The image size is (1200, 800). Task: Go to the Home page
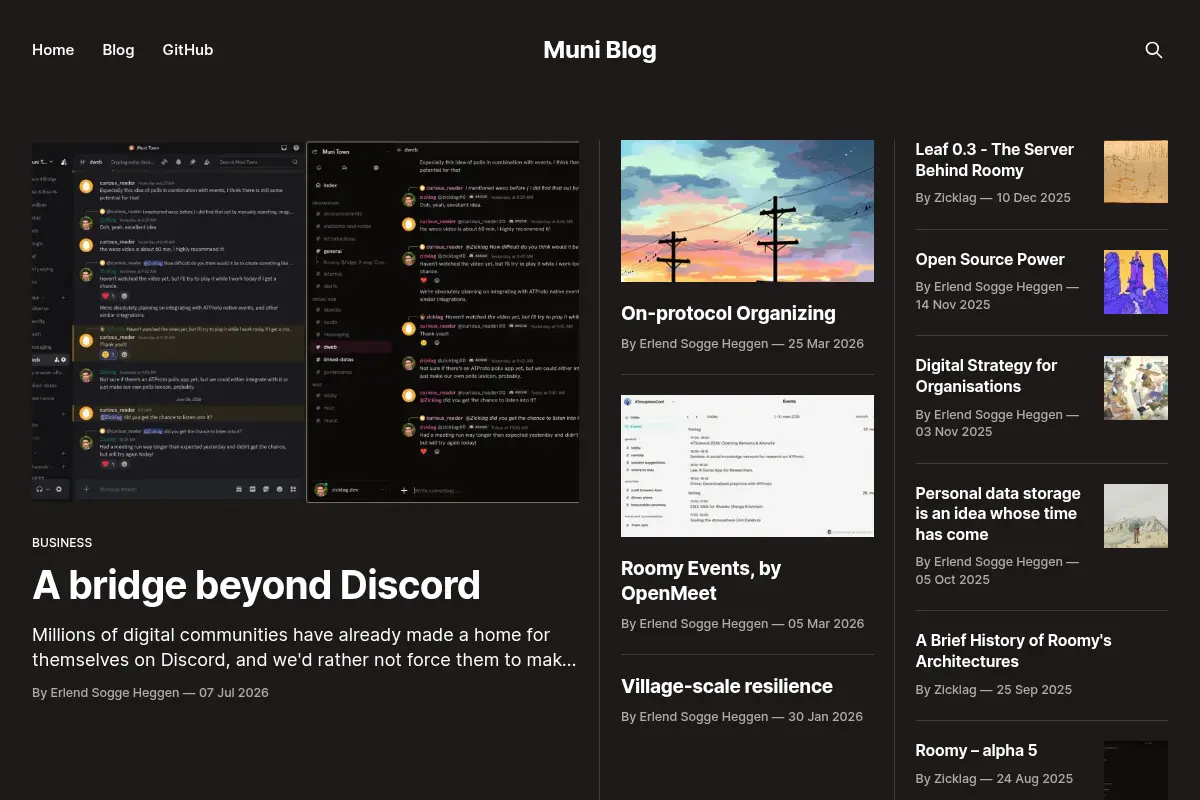pyautogui.click(x=53, y=50)
